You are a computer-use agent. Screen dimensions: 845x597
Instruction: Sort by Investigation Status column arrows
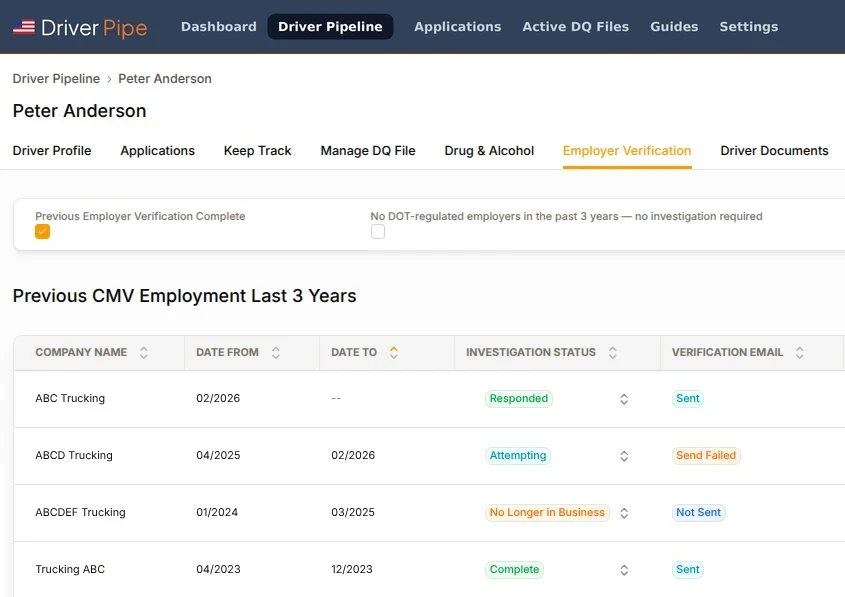[613, 352]
